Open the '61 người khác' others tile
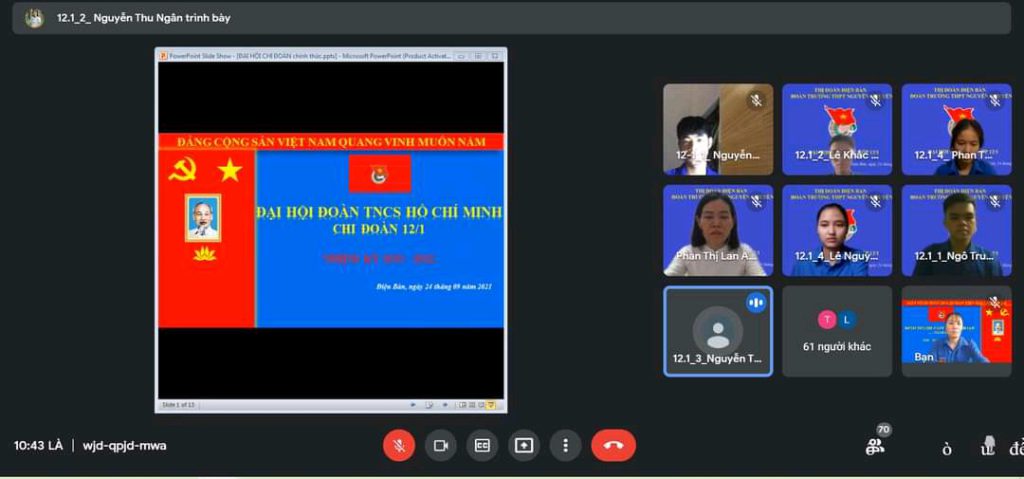1024x479 pixels. tap(837, 331)
